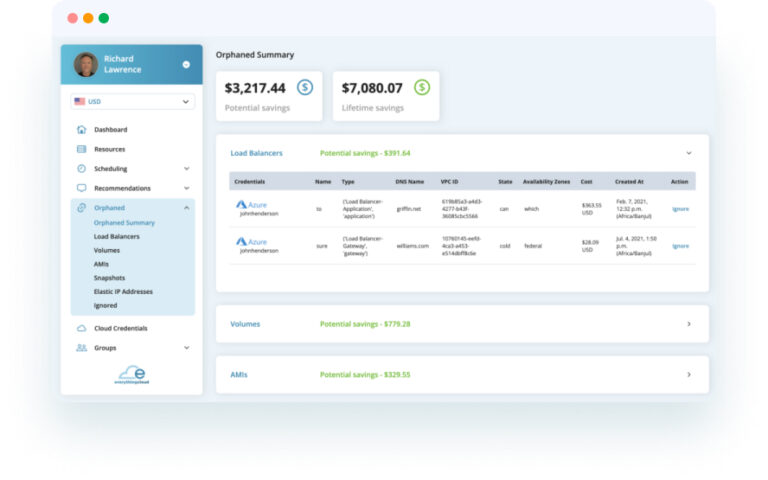The height and width of the screenshot is (480, 768).
Task: Click the everythingcloud logo in the sidebar
Action: [132, 375]
